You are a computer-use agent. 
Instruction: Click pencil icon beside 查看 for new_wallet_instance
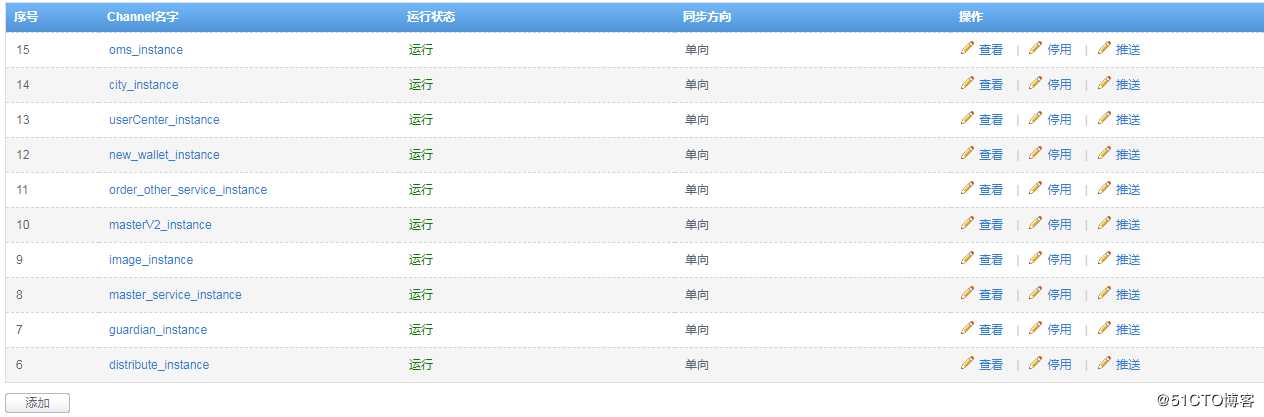[x=967, y=153]
